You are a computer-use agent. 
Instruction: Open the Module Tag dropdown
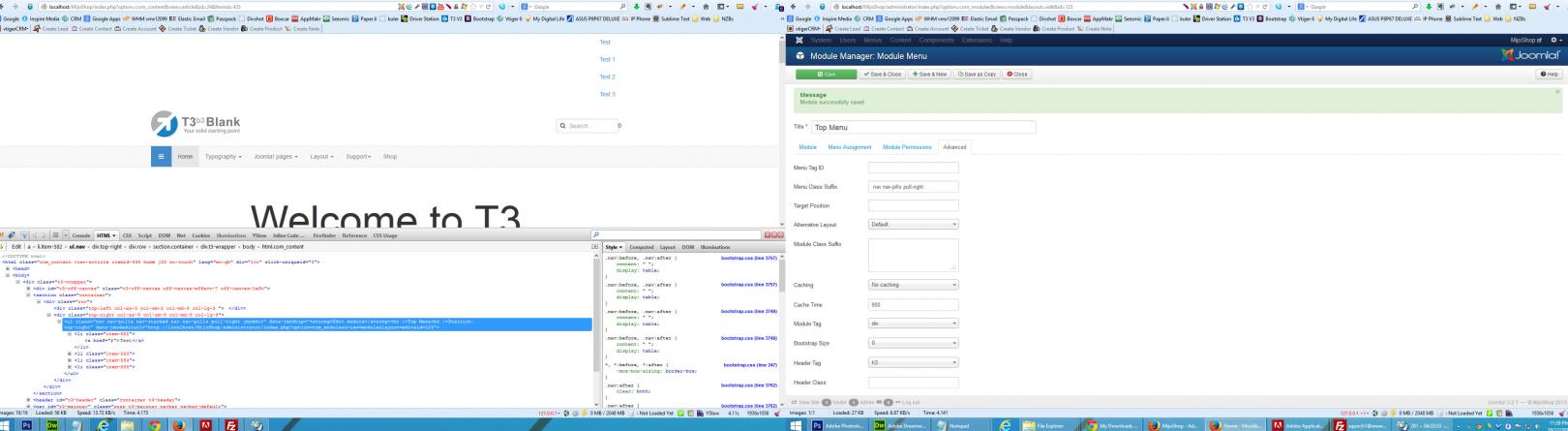(913, 323)
